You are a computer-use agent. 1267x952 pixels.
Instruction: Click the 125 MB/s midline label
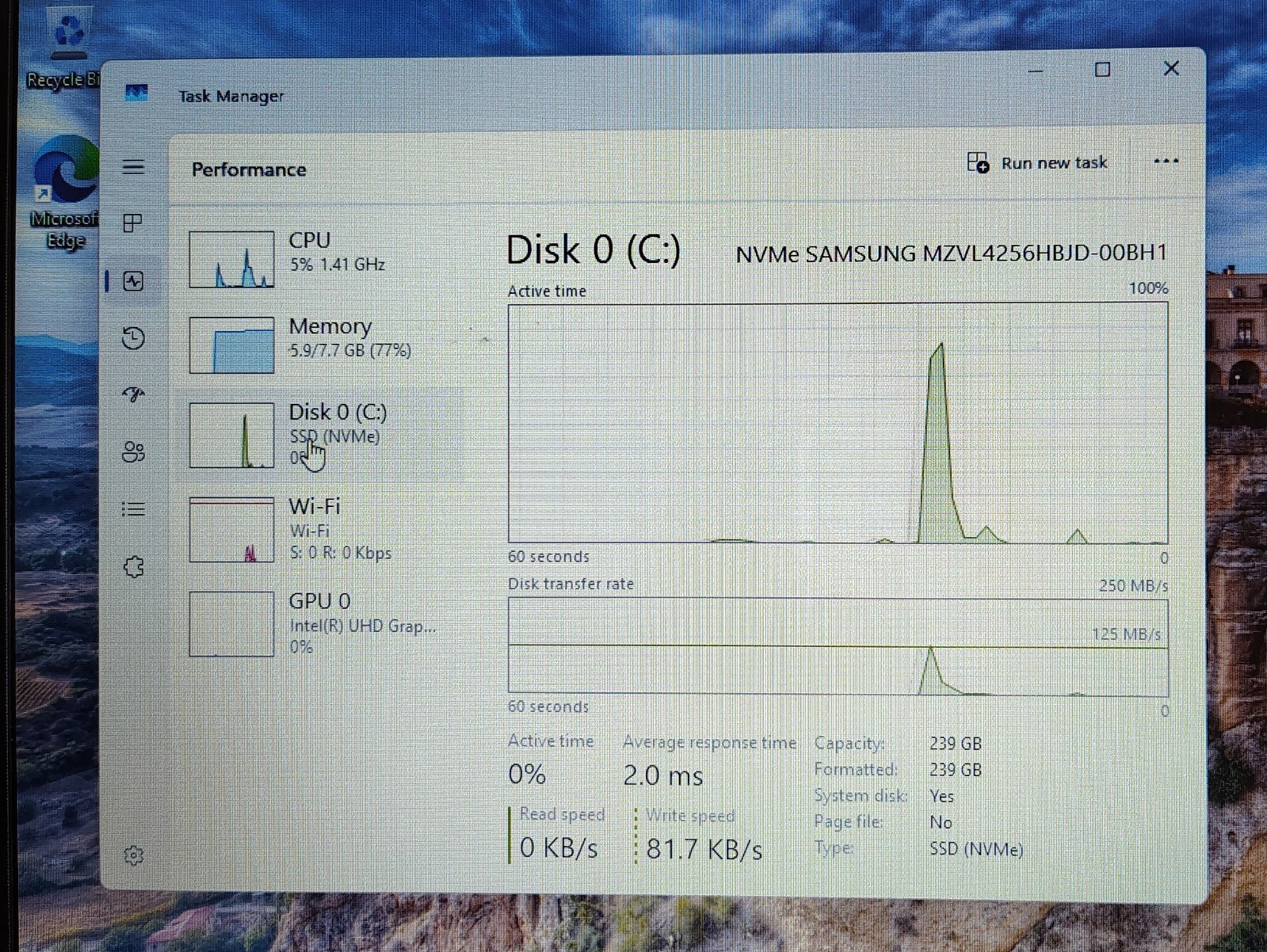(1126, 634)
